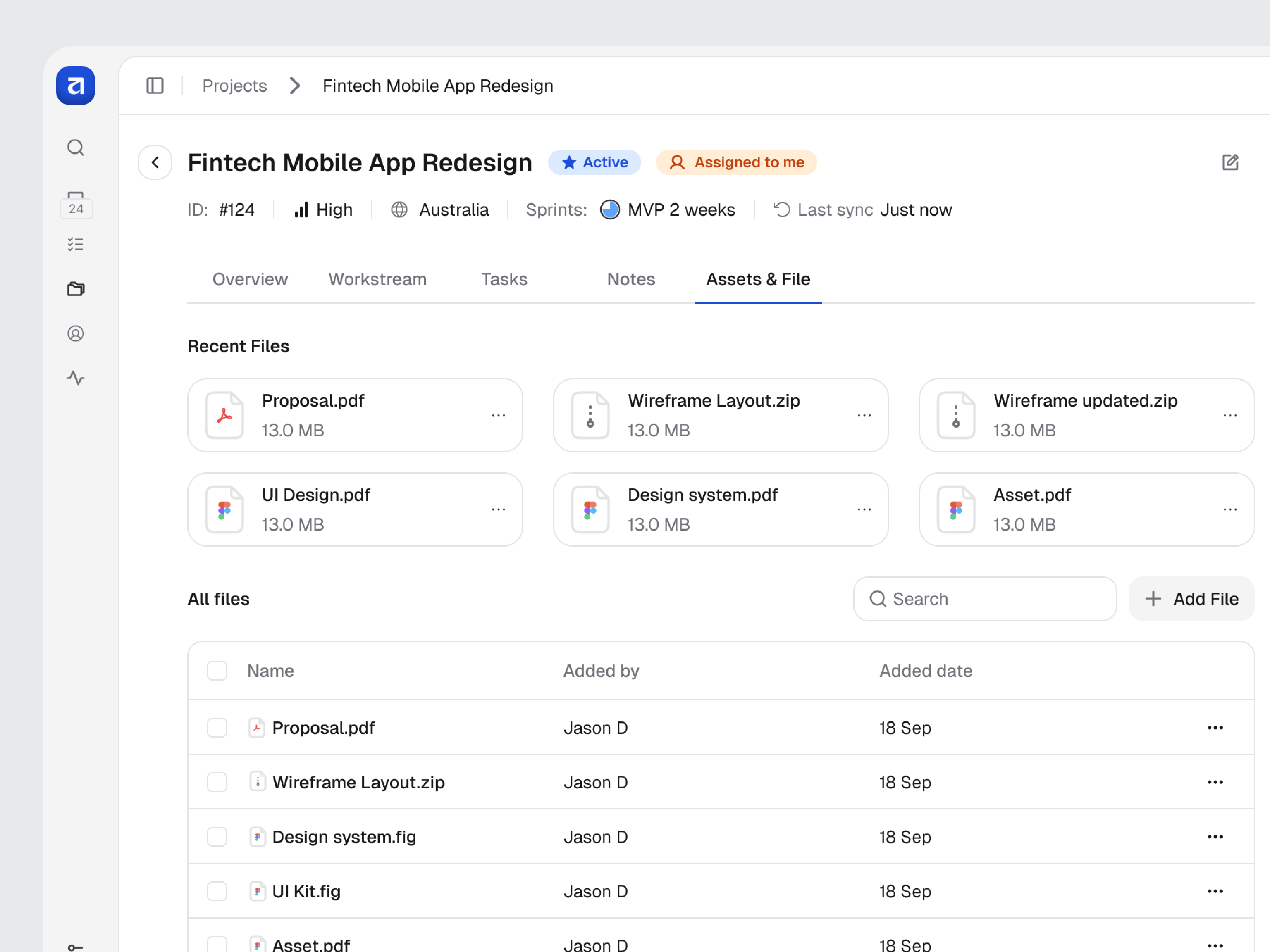The image size is (1270, 952).
Task: Click the MVP sprint progress circle
Action: [610, 209]
